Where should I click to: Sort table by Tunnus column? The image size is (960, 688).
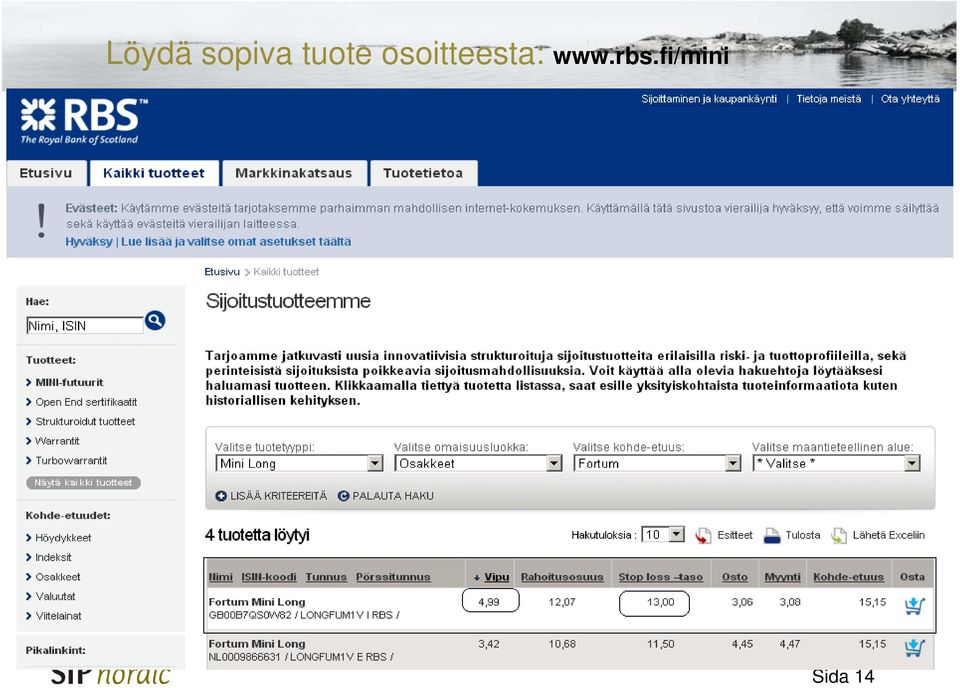pyautogui.click(x=326, y=577)
